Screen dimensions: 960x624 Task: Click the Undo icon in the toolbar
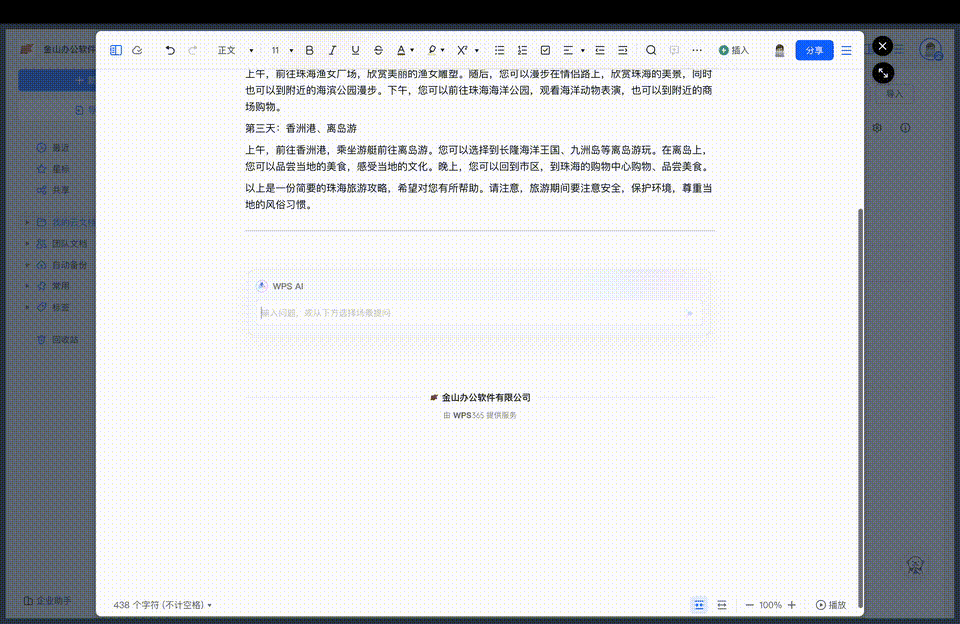[x=168, y=49]
